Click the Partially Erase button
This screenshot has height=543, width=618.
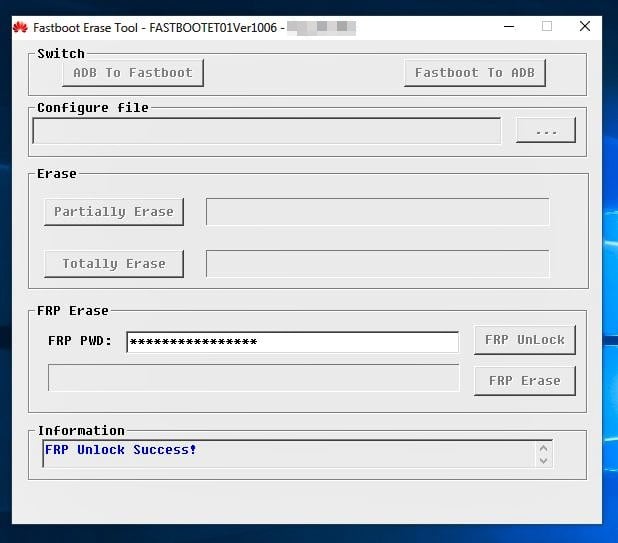[114, 212]
